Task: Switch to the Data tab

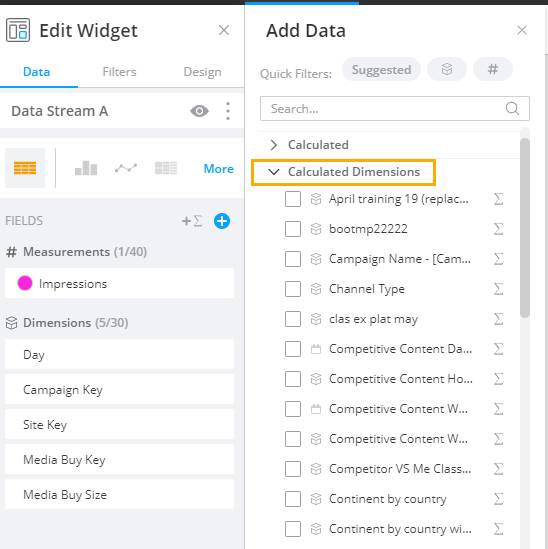Action: [36, 72]
